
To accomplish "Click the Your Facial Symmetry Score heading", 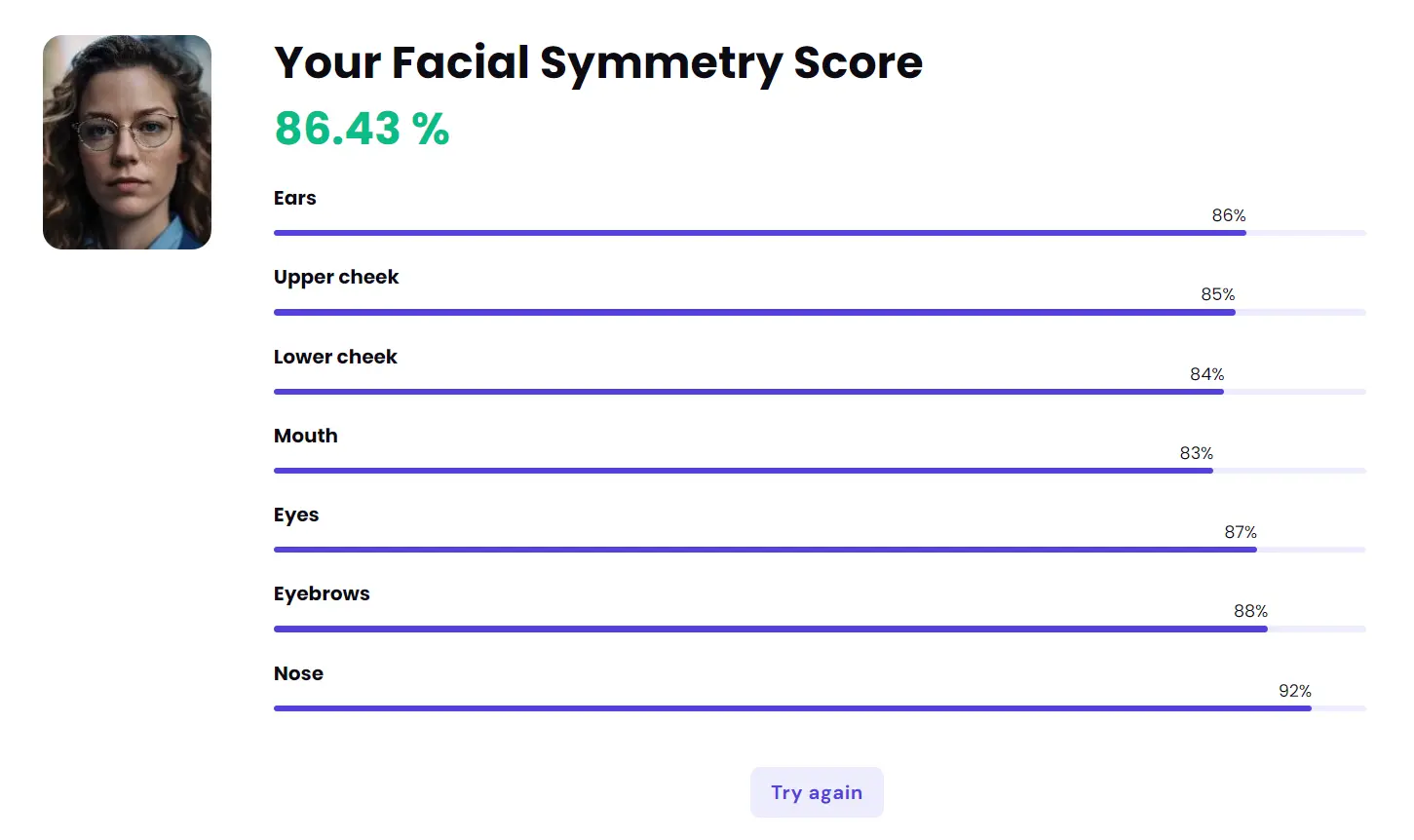I will (597, 62).
